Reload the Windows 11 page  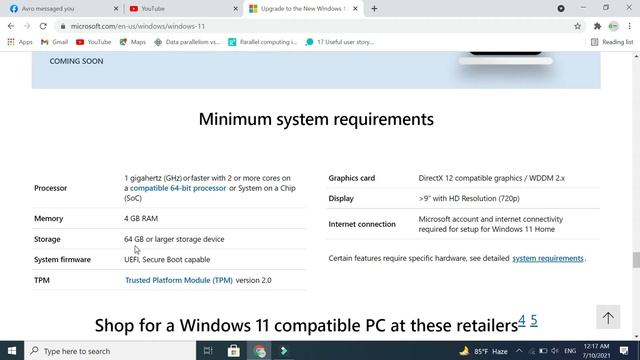tap(43, 26)
